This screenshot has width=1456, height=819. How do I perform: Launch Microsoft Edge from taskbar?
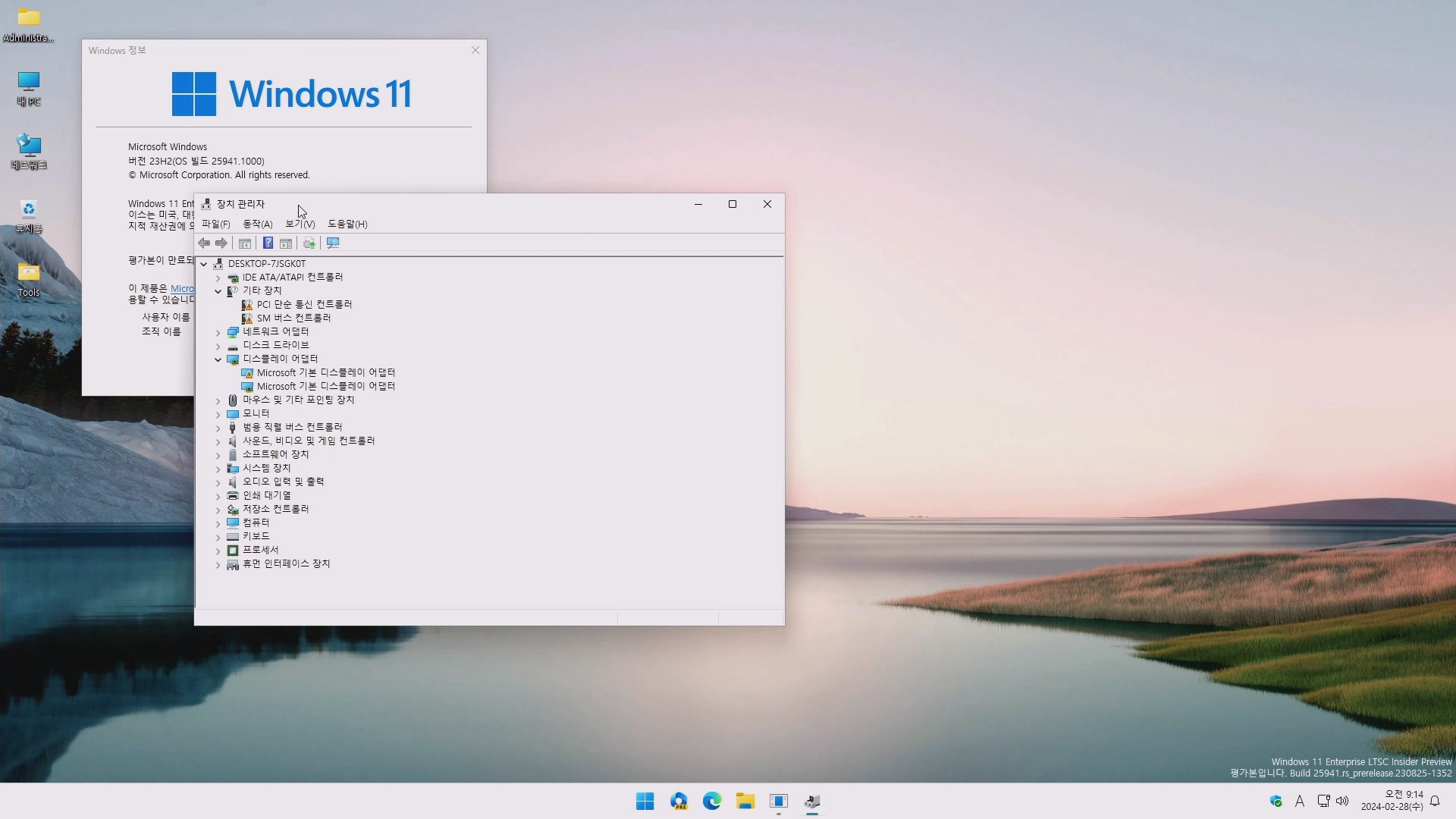pos(712,802)
